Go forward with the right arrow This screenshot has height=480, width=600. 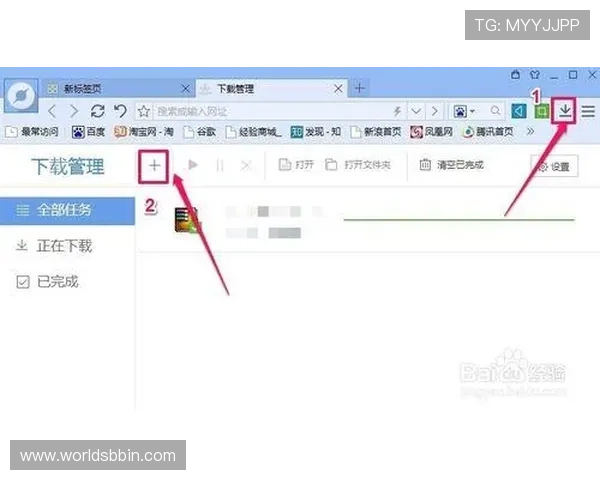coord(74,111)
